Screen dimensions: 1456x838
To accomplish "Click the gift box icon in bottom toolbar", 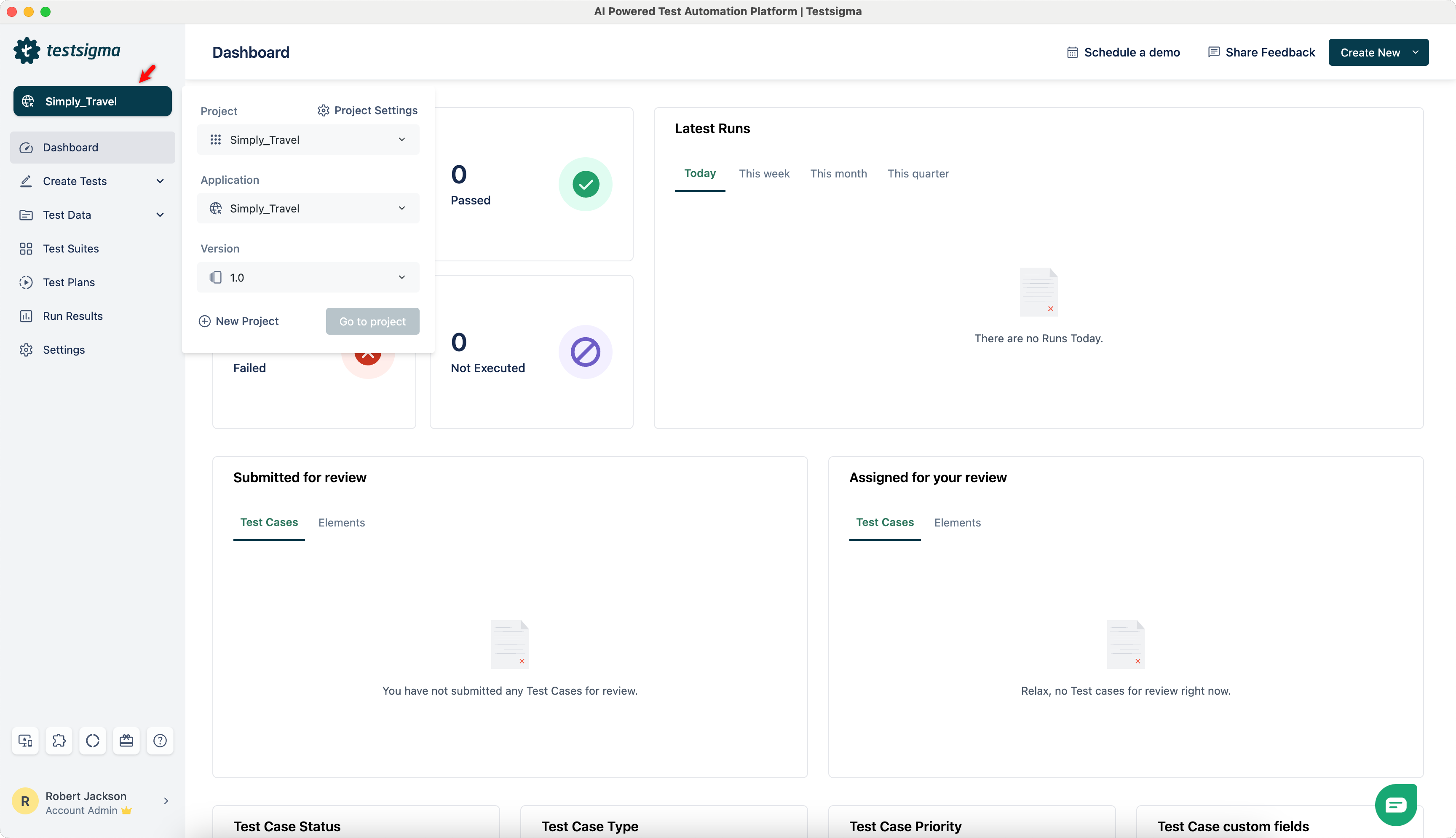I will [x=126, y=741].
